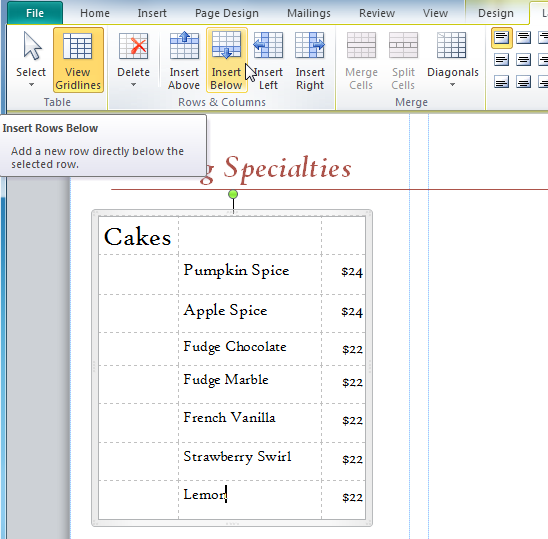Click the Diagonals table icon
Viewport: 548px width, 539px height.
(451, 45)
